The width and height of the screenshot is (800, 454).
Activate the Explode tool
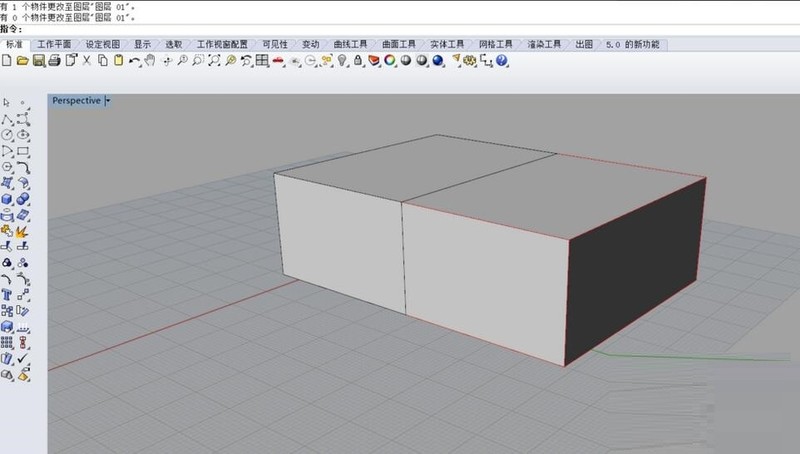coord(22,231)
